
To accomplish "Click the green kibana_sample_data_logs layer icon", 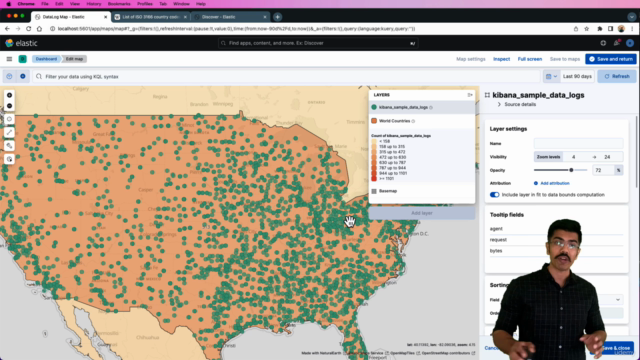I will pos(374,107).
